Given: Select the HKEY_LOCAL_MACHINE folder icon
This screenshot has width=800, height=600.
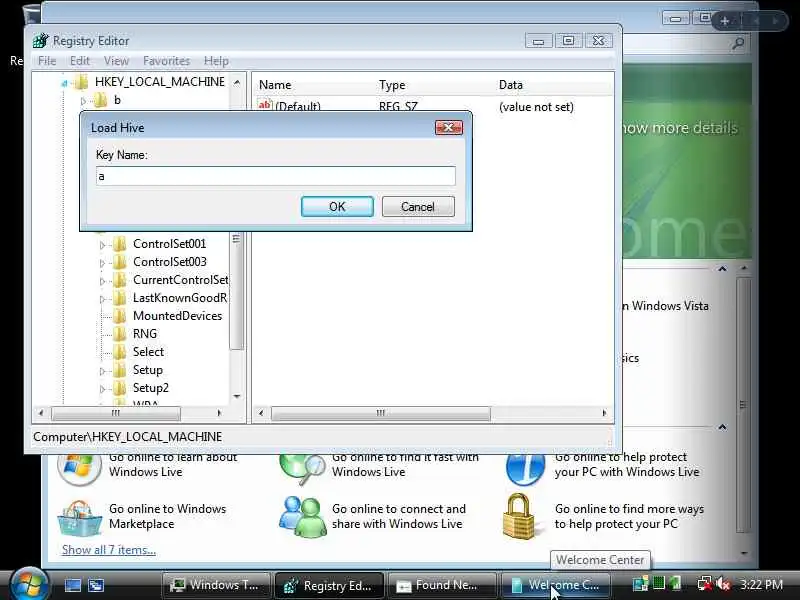Looking at the screenshot, I should tap(81, 82).
